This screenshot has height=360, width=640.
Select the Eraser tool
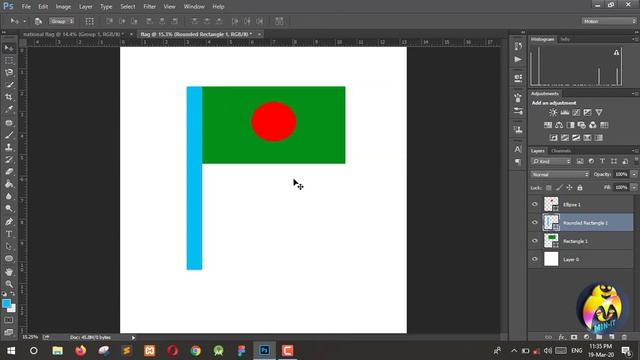pyautogui.click(x=9, y=171)
